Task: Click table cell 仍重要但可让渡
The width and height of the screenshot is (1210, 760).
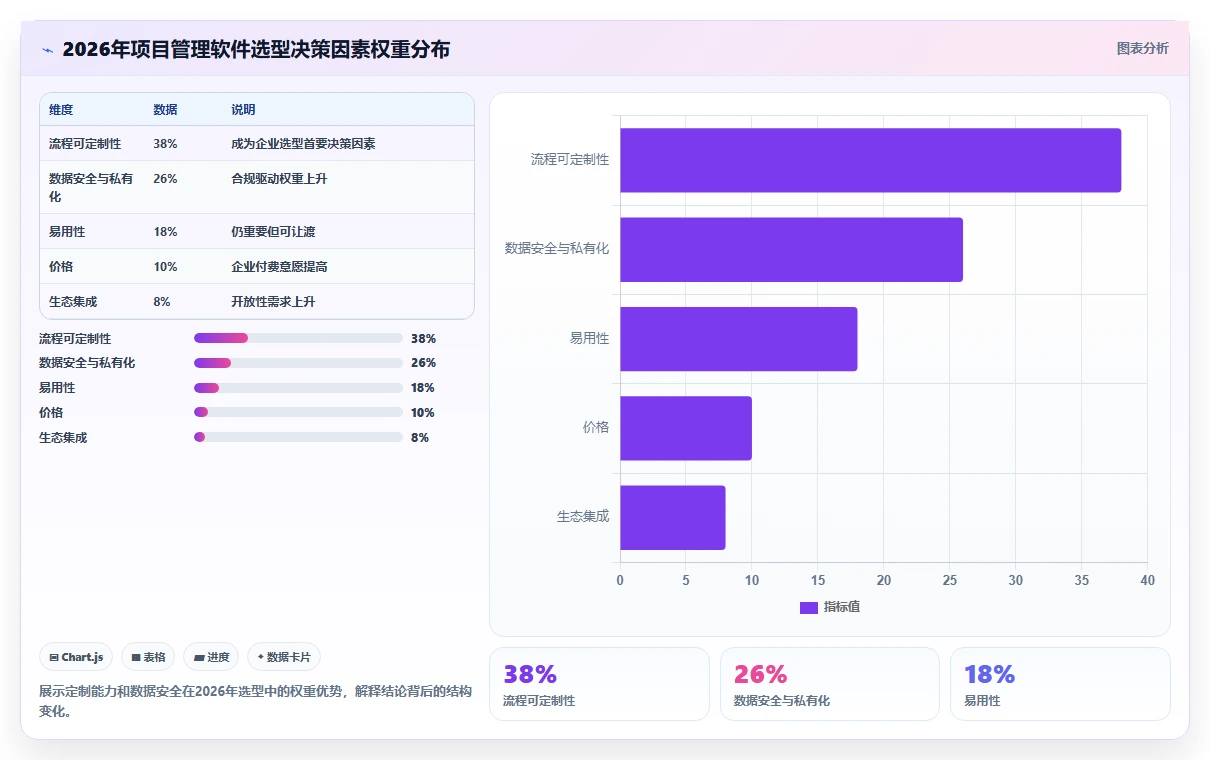Action: pyautogui.click(x=273, y=232)
